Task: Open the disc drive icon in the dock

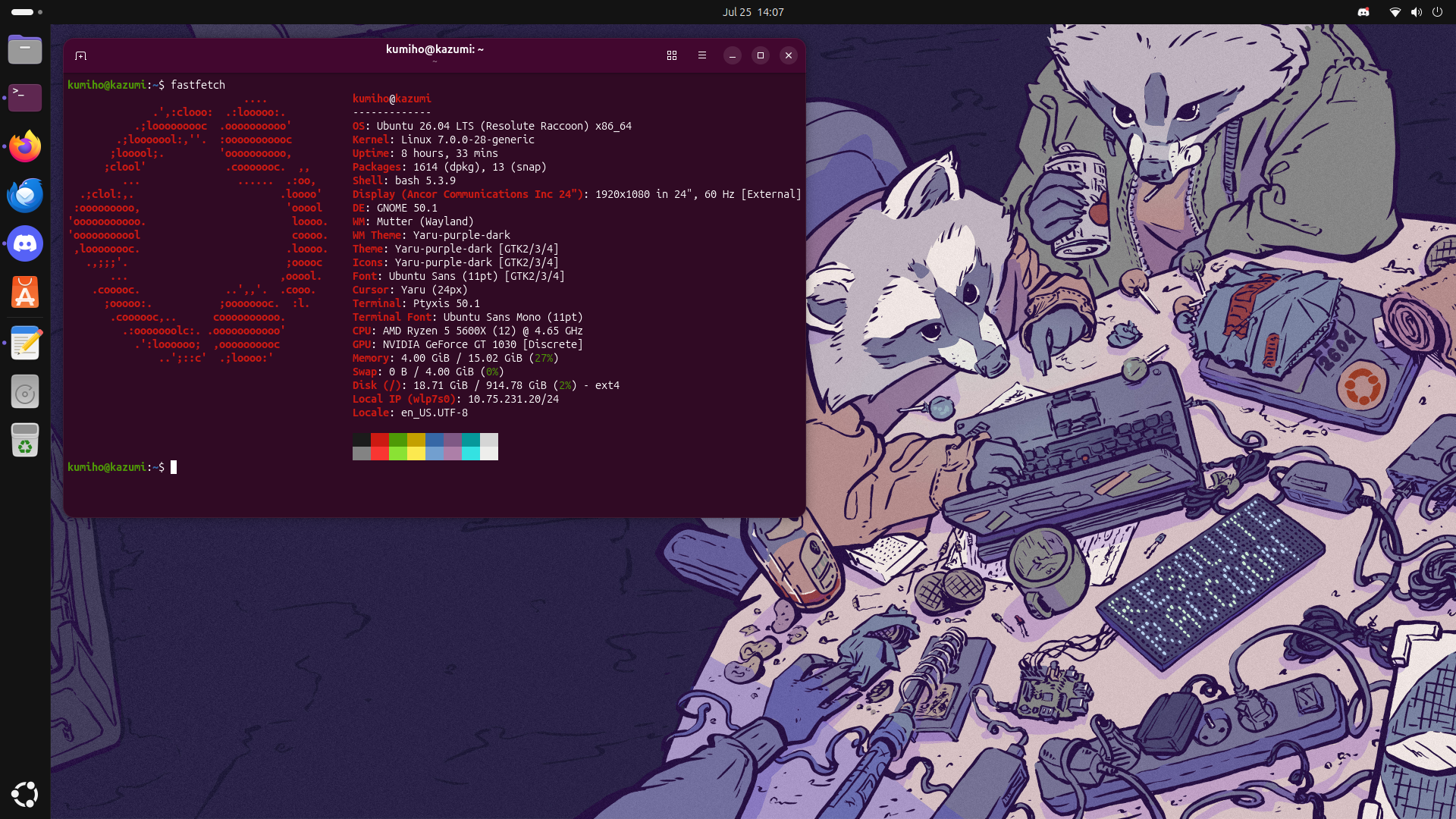Action: 25,392
